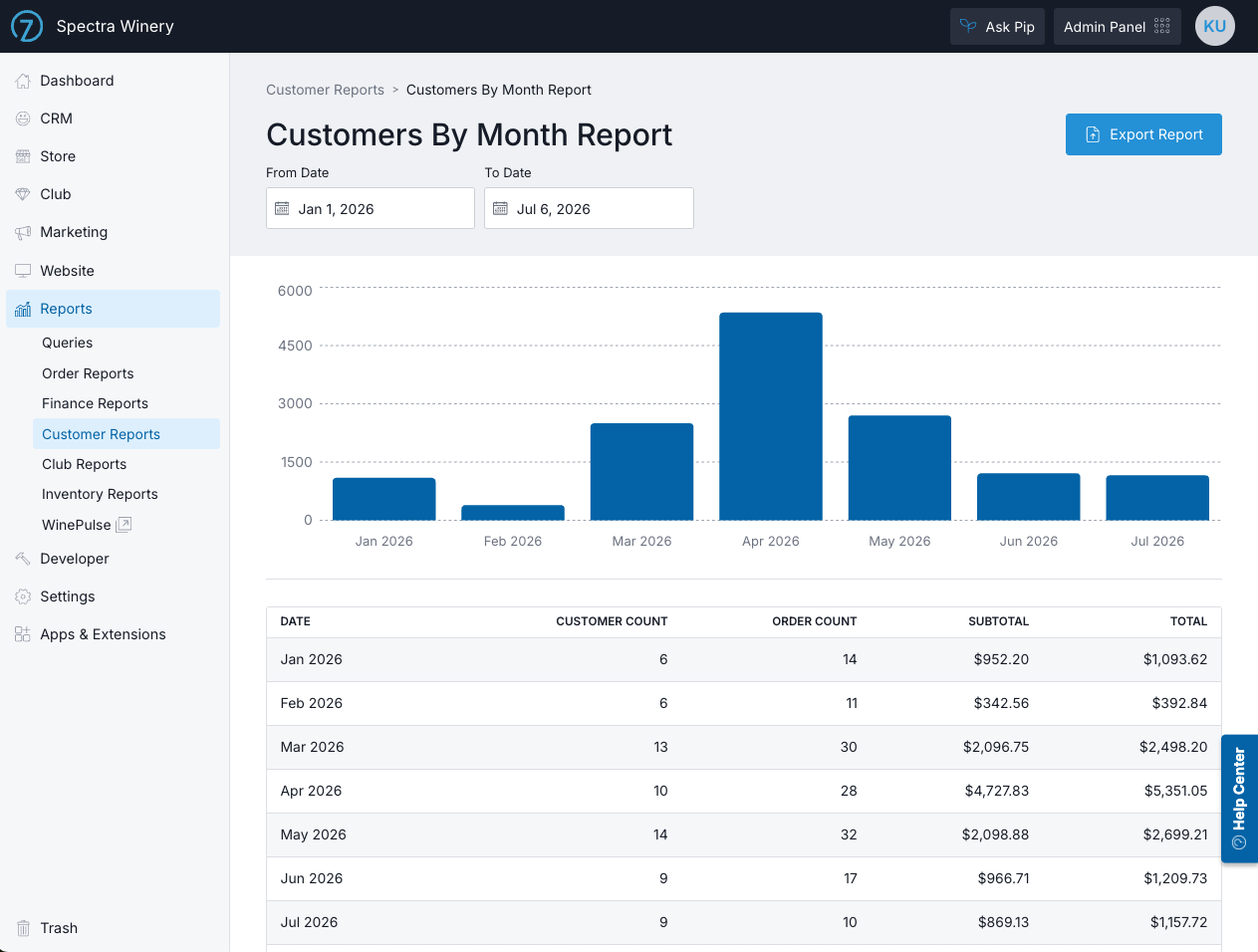Click the Dashboard home icon
The image size is (1258, 952).
tap(23, 81)
